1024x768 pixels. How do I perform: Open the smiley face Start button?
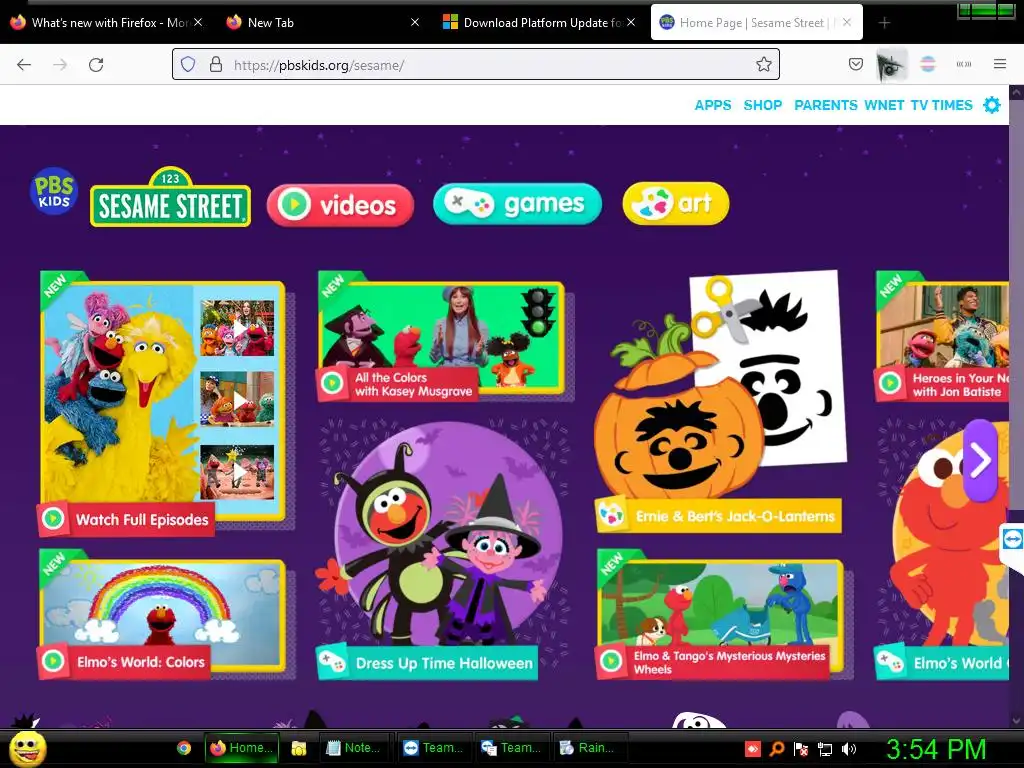click(28, 748)
